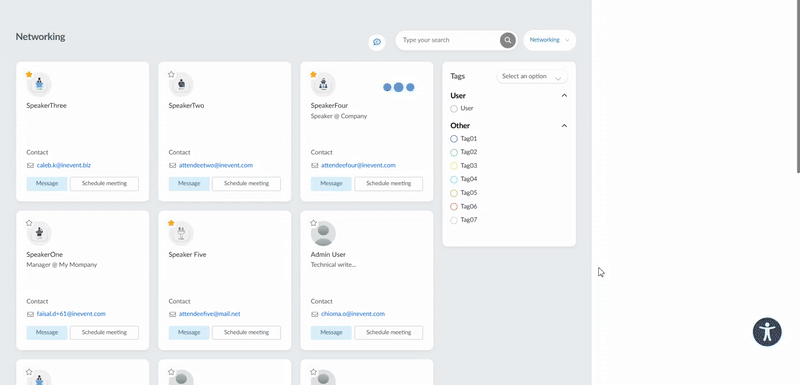Click the page vertical scrollbar
The width and height of the screenshot is (800, 385).
tap(798, 87)
